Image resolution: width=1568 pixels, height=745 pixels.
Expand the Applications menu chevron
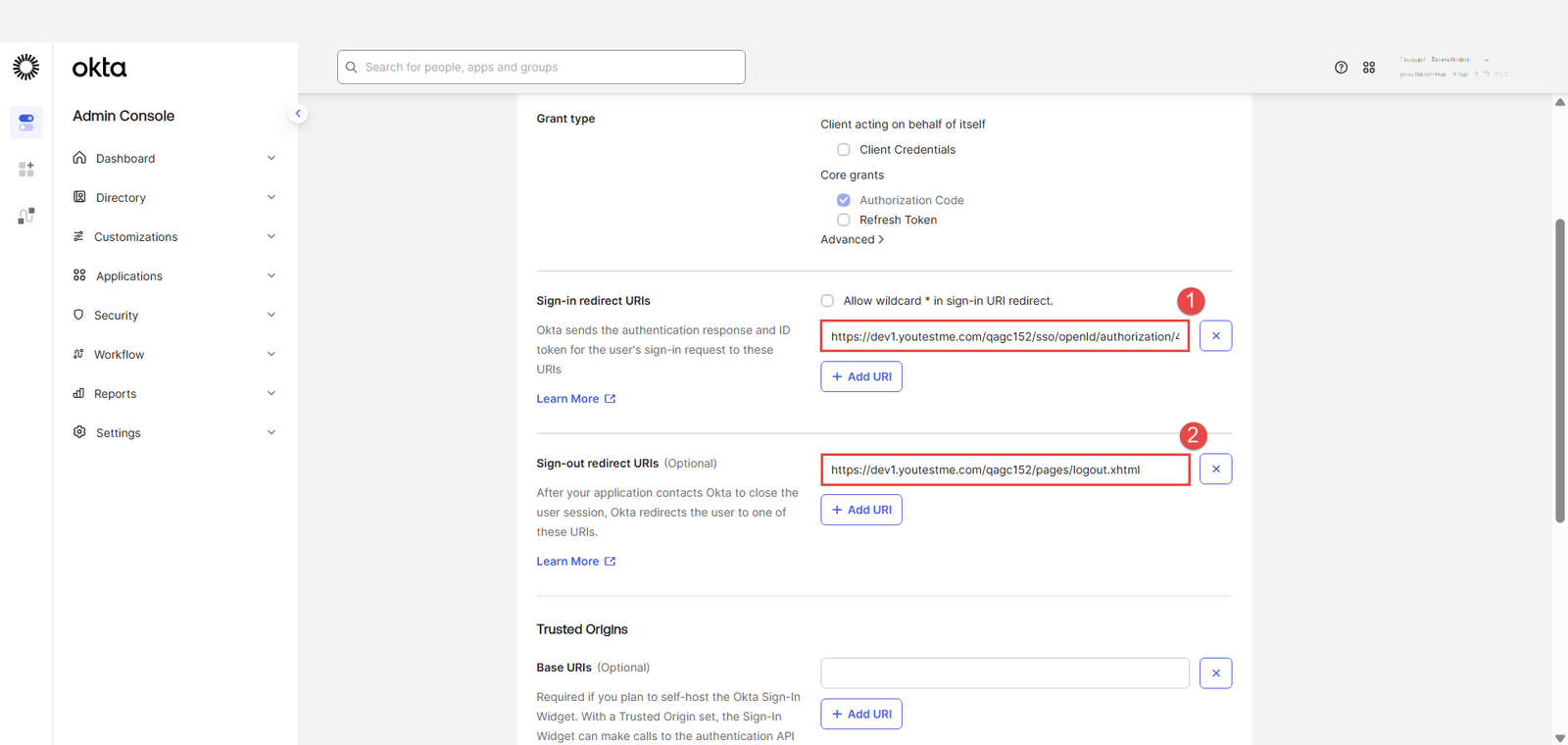coord(271,276)
